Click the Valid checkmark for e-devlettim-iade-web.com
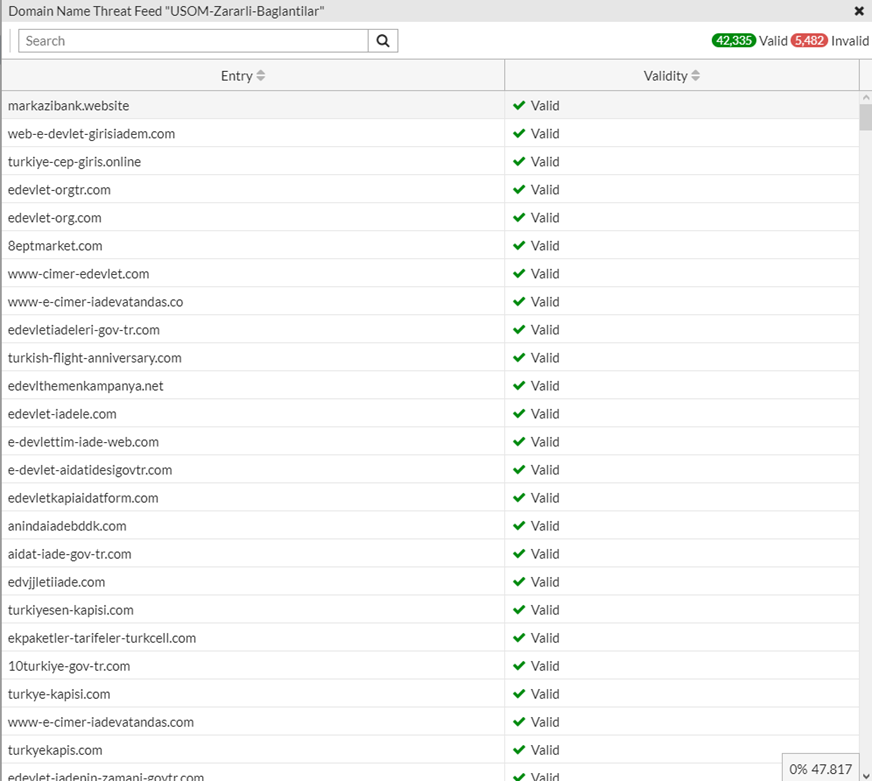Image resolution: width=872 pixels, height=781 pixels. [x=519, y=442]
